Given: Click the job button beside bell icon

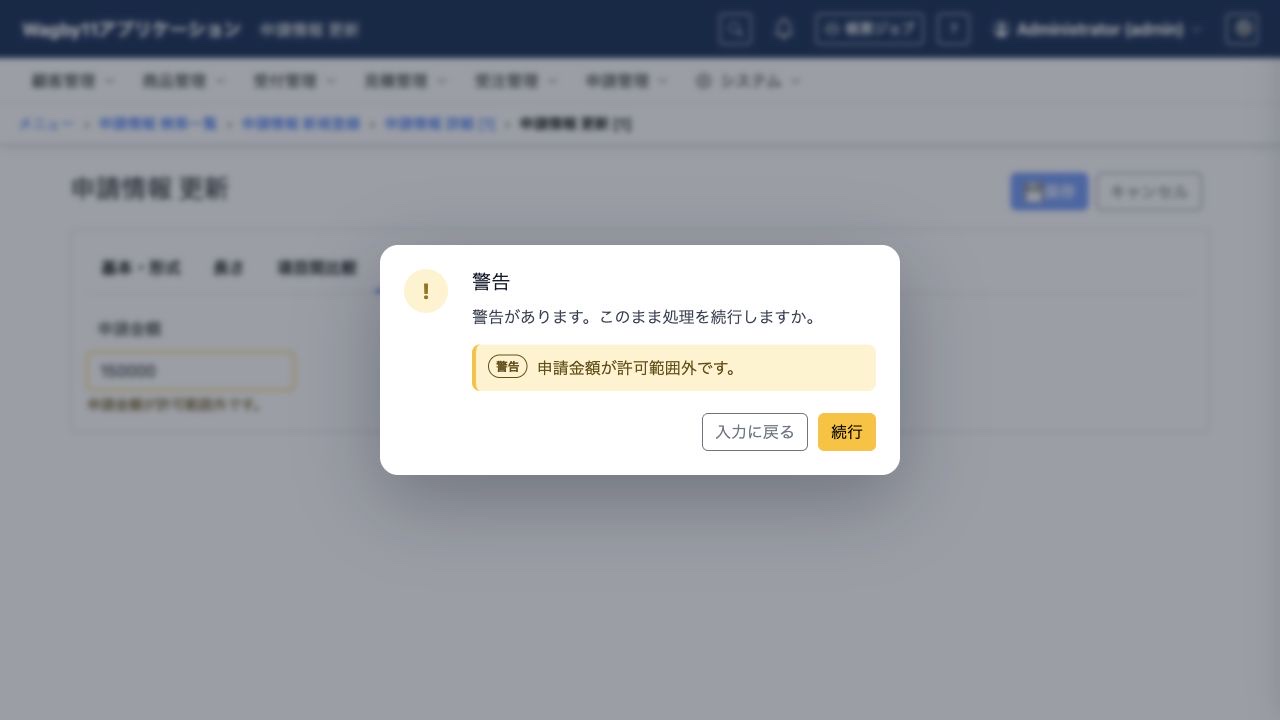Looking at the screenshot, I should [x=869, y=29].
